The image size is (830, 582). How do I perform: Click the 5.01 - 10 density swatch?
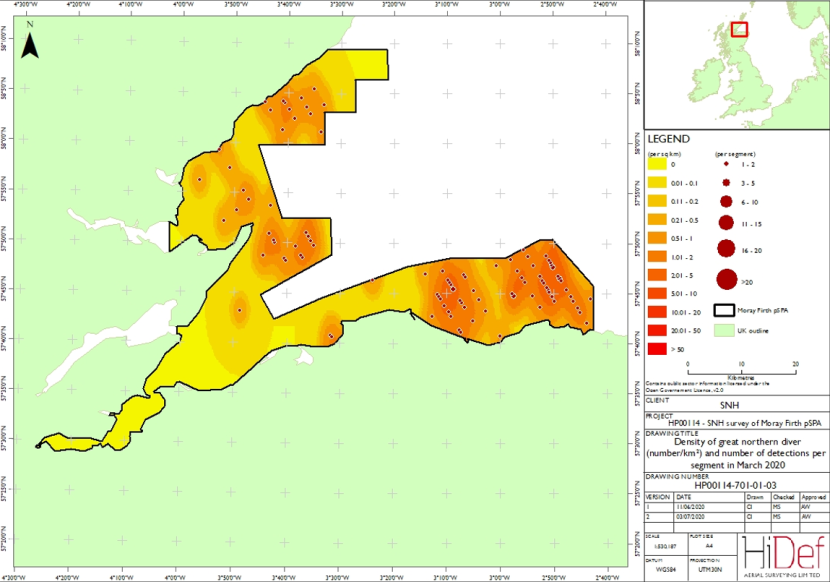click(x=657, y=293)
